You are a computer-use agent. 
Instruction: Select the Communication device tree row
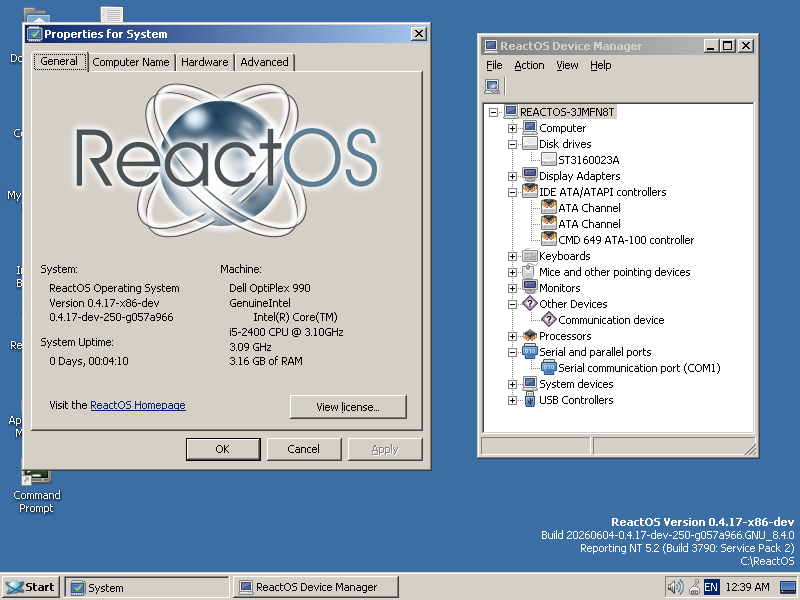pyautogui.click(x=611, y=320)
